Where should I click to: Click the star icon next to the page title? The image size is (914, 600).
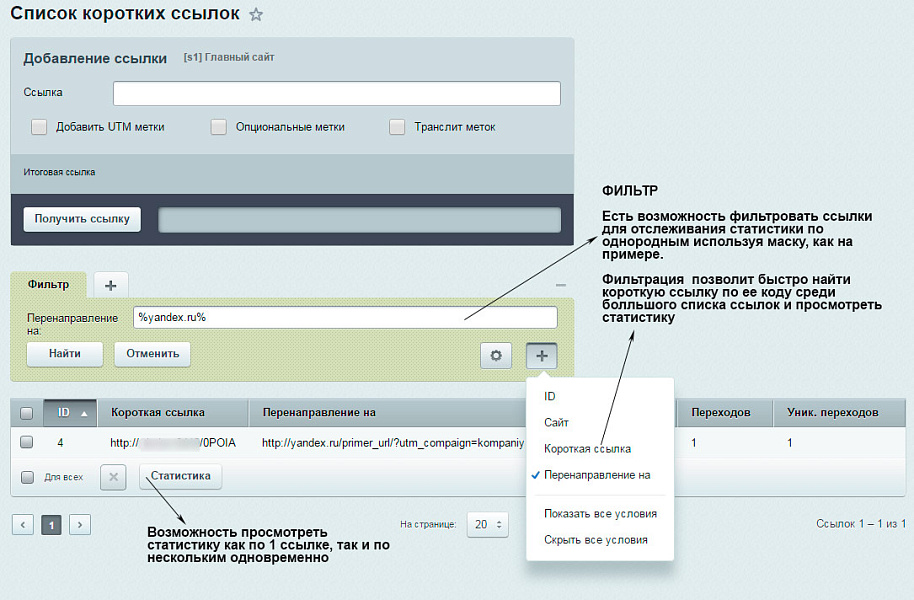pos(256,14)
